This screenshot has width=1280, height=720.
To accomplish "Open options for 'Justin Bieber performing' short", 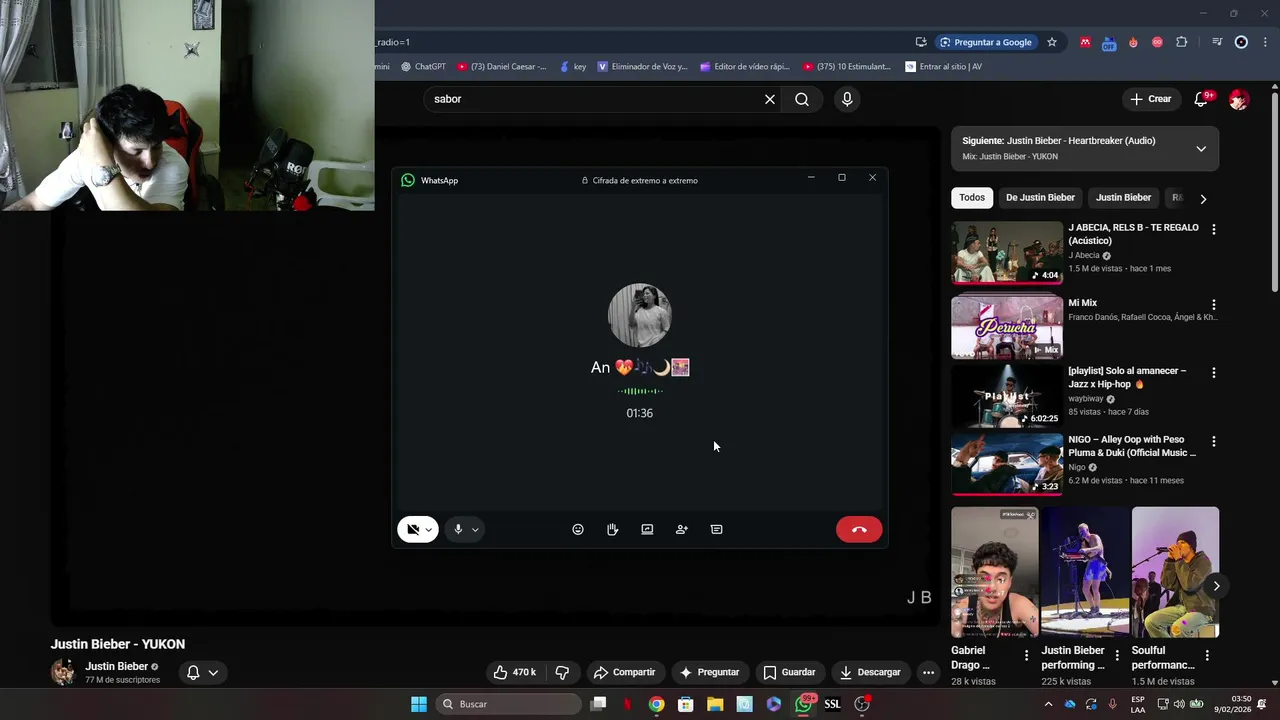I will click(1116, 656).
